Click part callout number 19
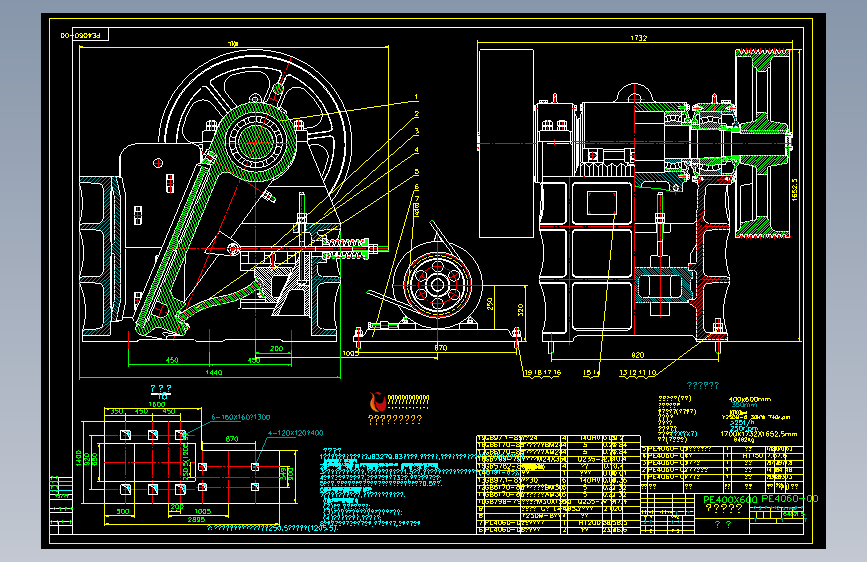This screenshot has height=562, width=867. [528, 373]
